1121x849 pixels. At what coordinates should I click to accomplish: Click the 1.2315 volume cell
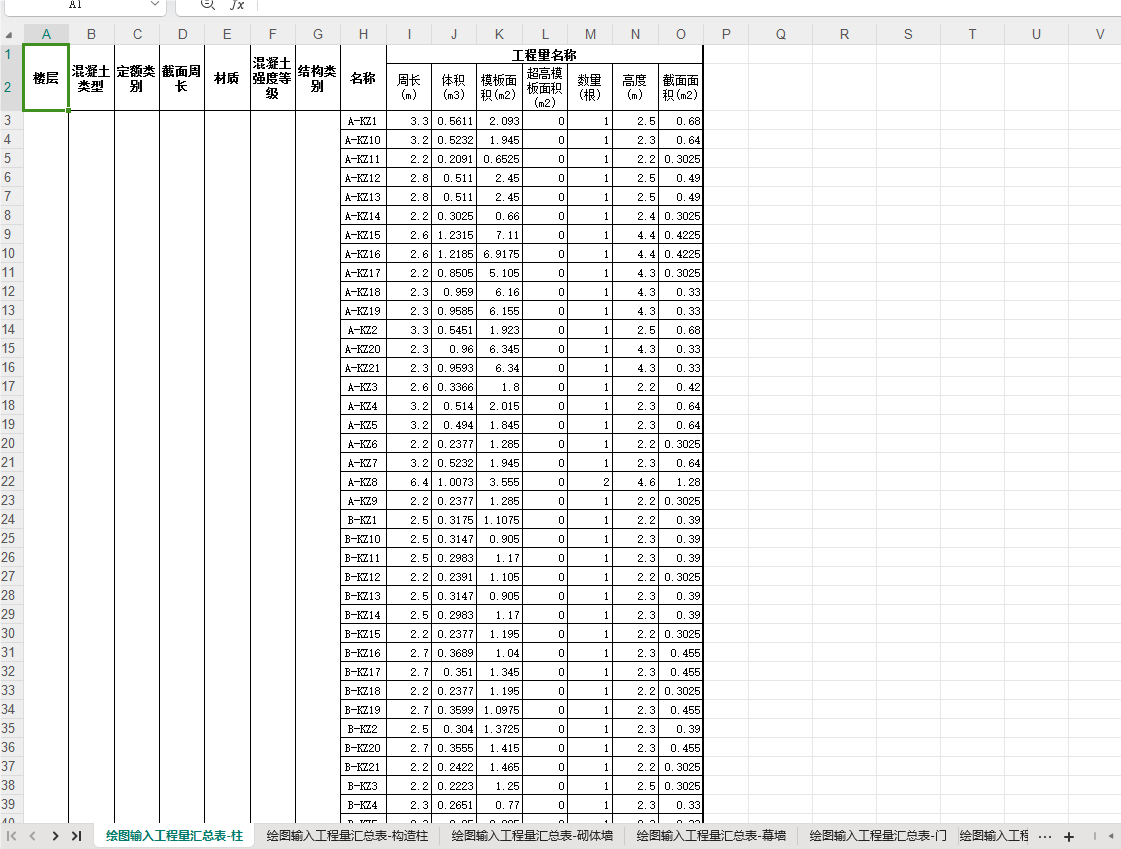(x=454, y=235)
